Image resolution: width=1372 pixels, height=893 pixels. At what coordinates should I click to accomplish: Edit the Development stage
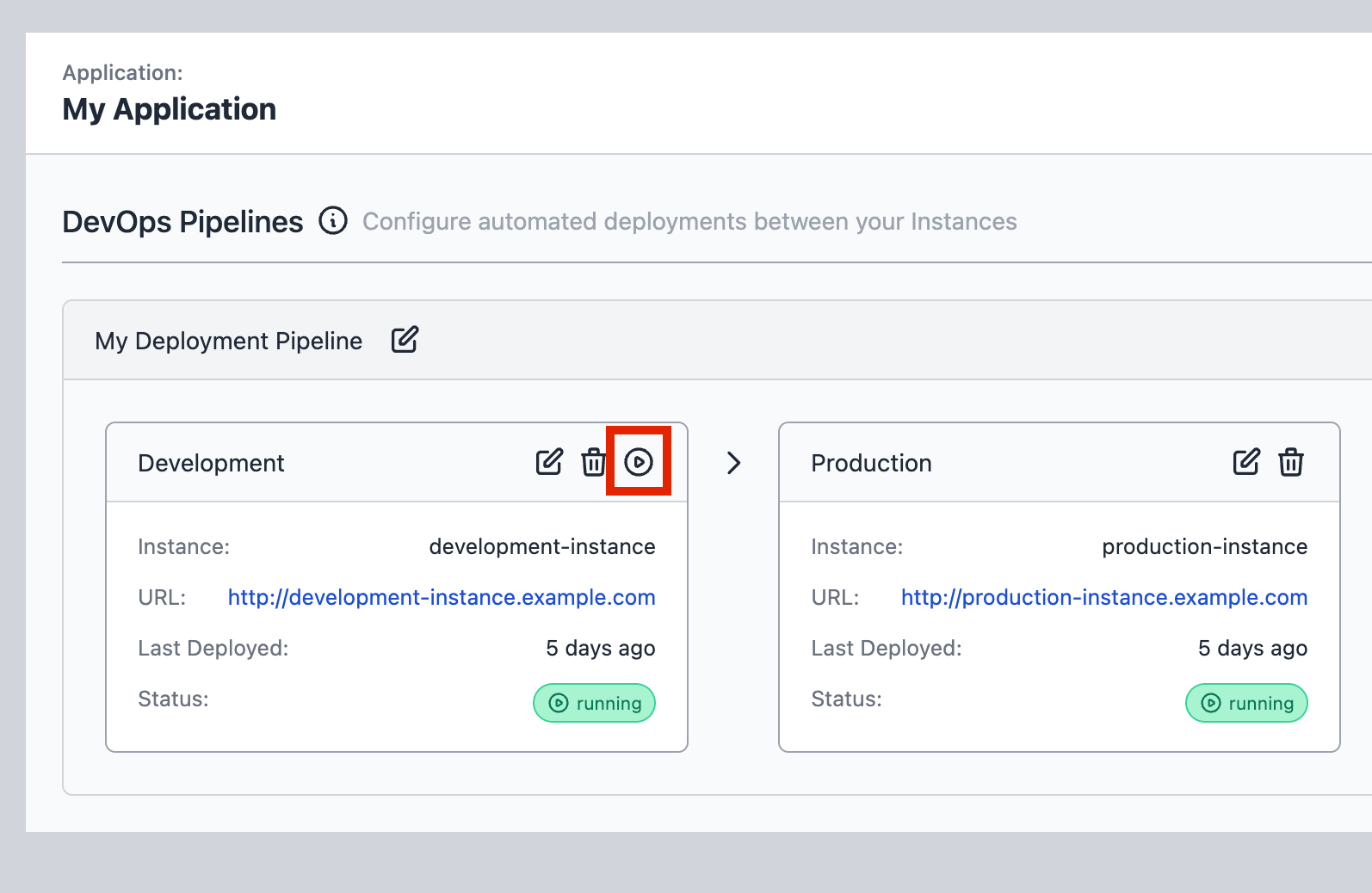tap(549, 463)
